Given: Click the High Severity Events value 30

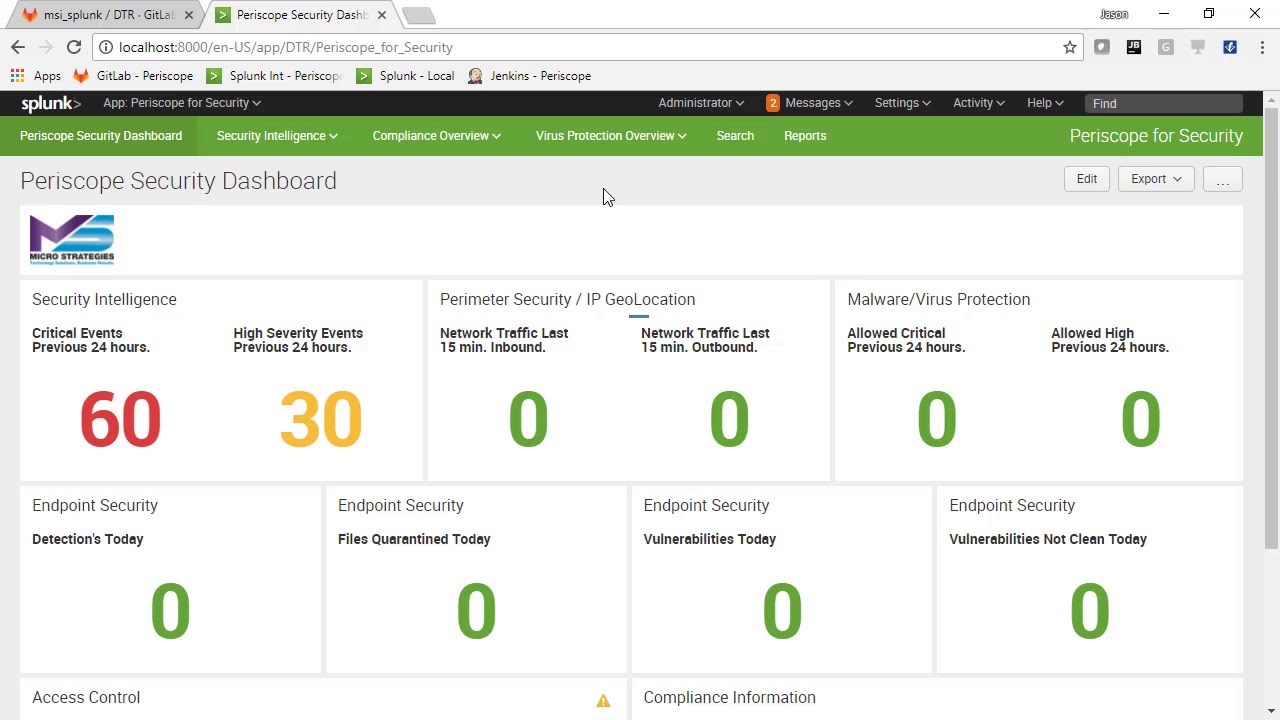Looking at the screenshot, I should [x=321, y=419].
